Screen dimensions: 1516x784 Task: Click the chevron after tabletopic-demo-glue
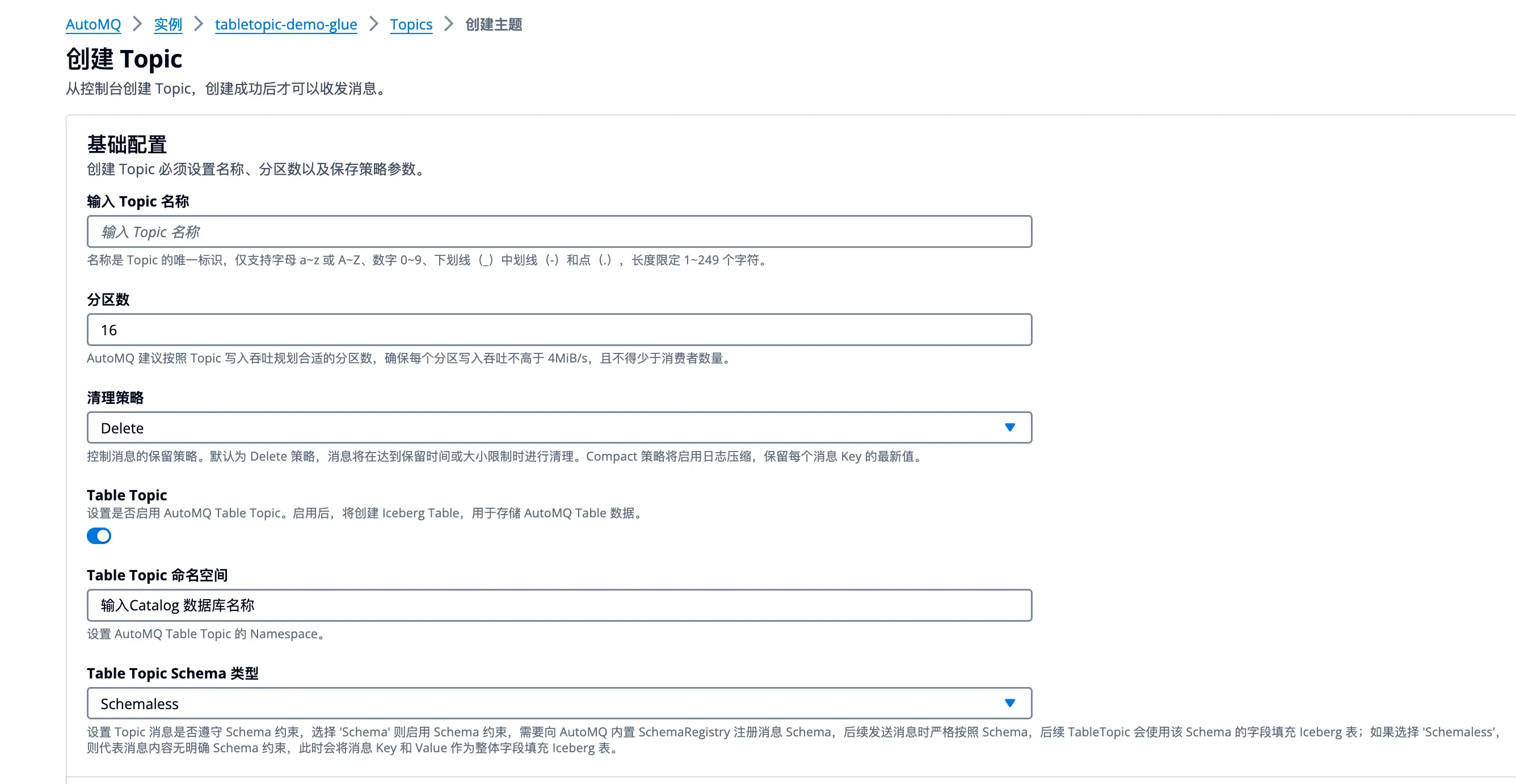tap(373, 25)
